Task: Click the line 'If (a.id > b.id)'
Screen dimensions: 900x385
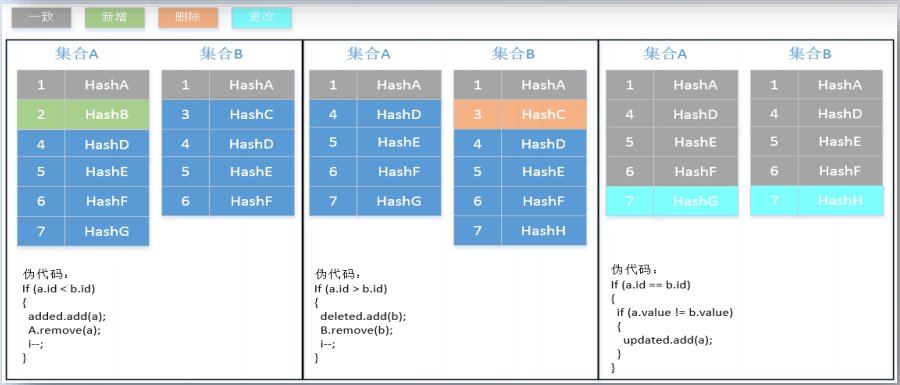Action: click(x=350, y=288)
